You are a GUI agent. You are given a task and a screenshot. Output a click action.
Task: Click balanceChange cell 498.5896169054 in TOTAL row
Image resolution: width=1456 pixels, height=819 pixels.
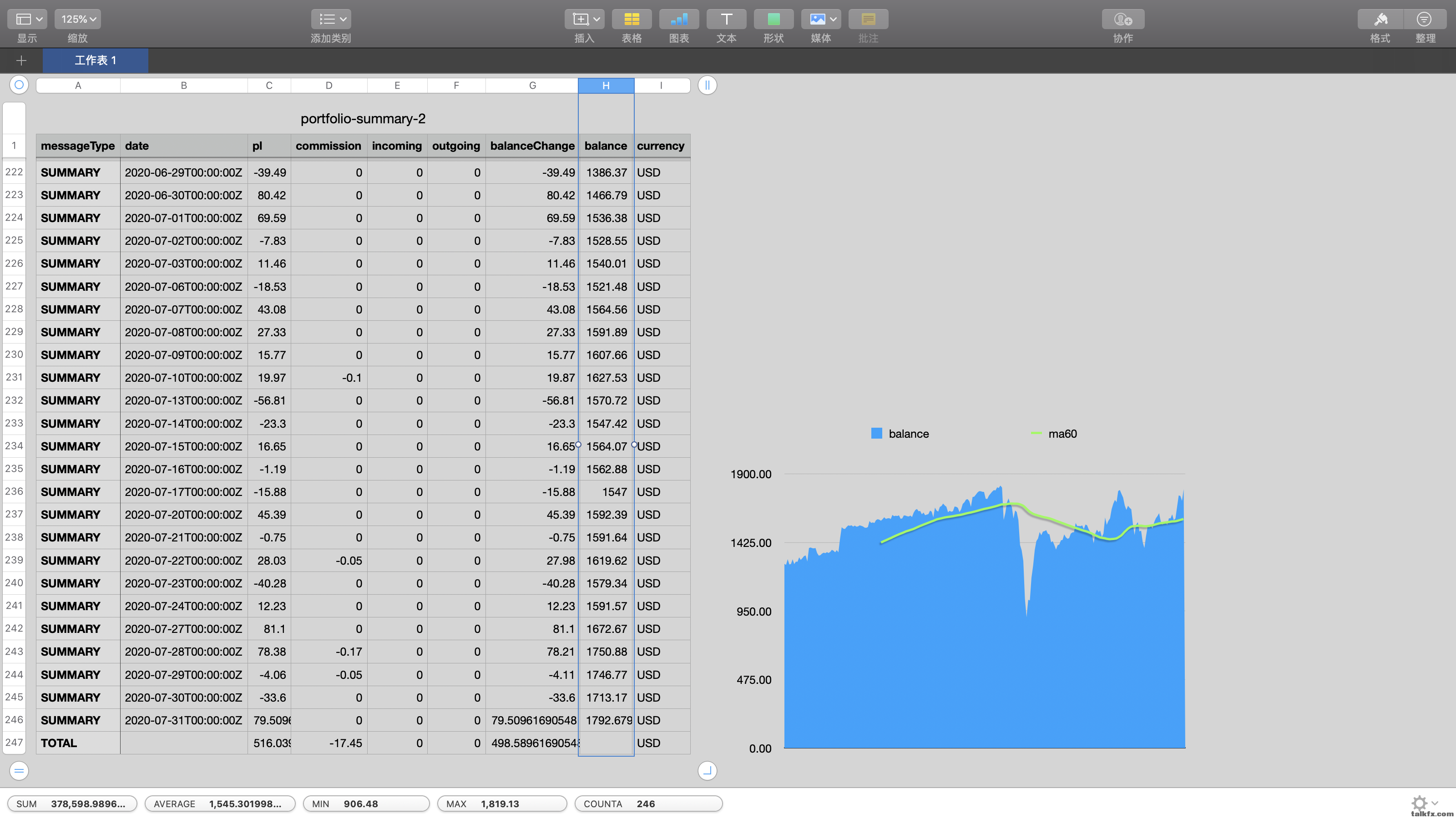point(532,743)
